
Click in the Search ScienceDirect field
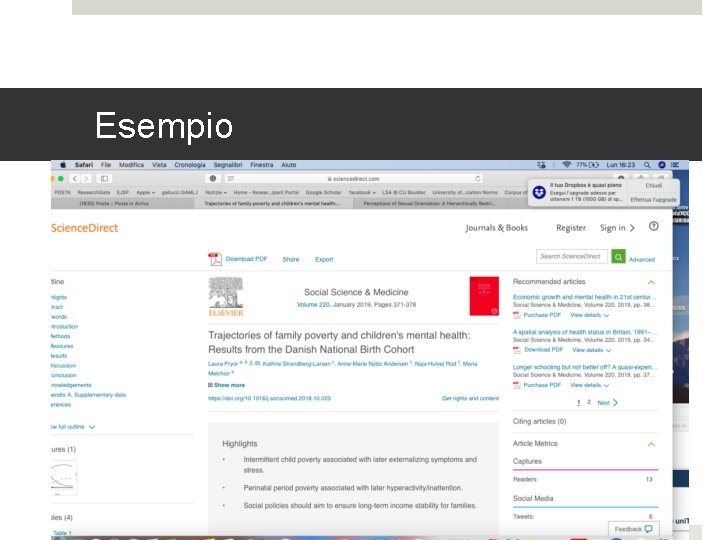point(572,257)
